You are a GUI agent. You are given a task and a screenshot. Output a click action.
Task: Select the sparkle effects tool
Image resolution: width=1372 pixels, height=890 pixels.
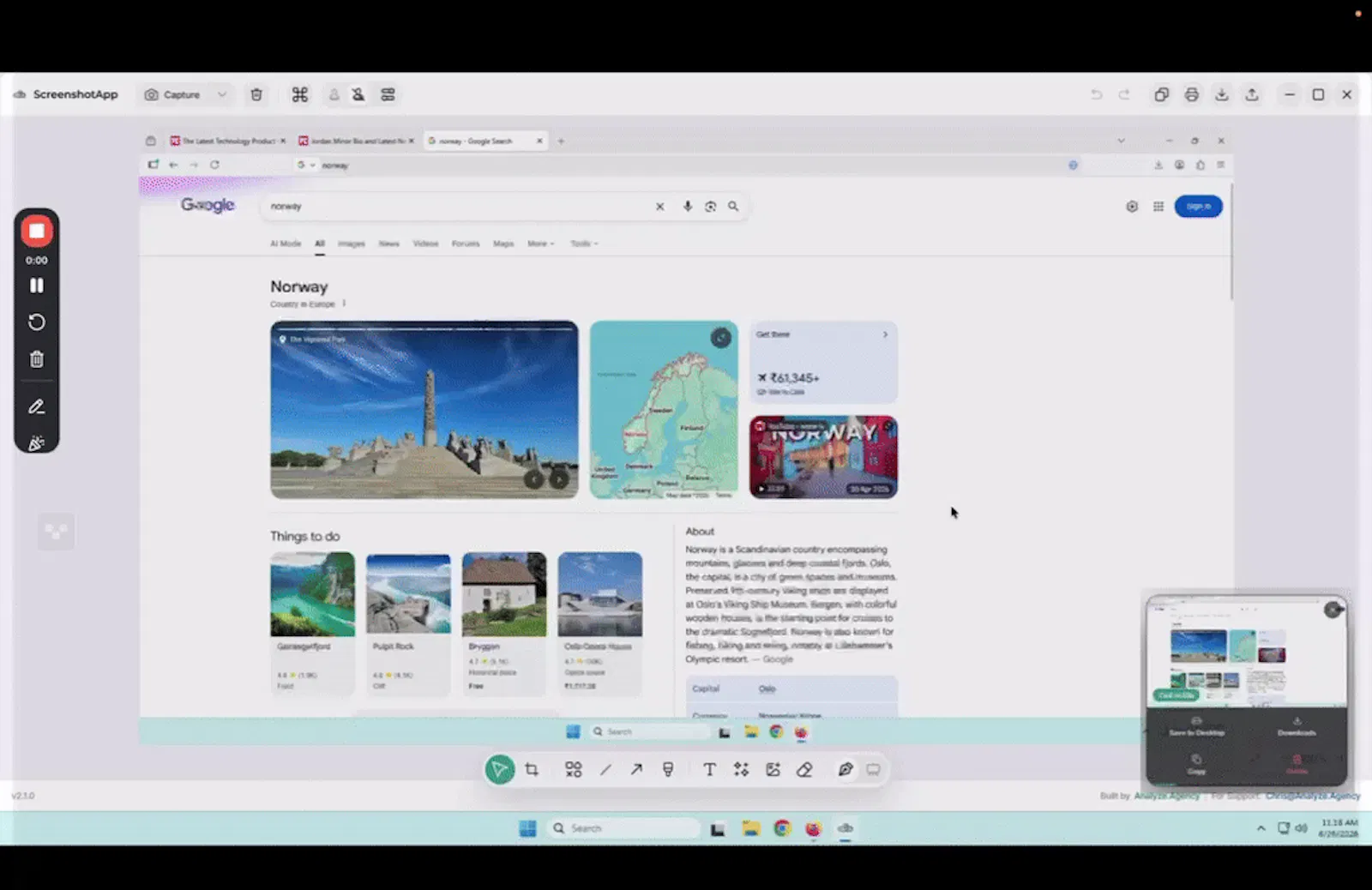coord(741,769)
